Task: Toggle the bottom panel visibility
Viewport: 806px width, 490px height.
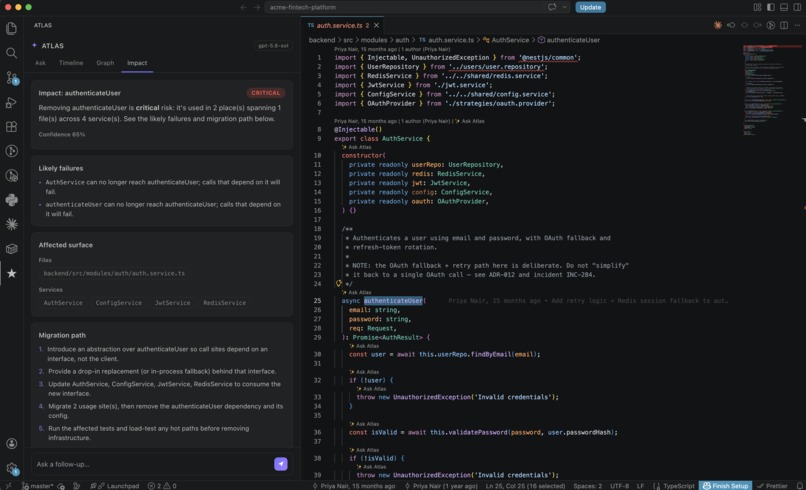Action: (784, 7)
